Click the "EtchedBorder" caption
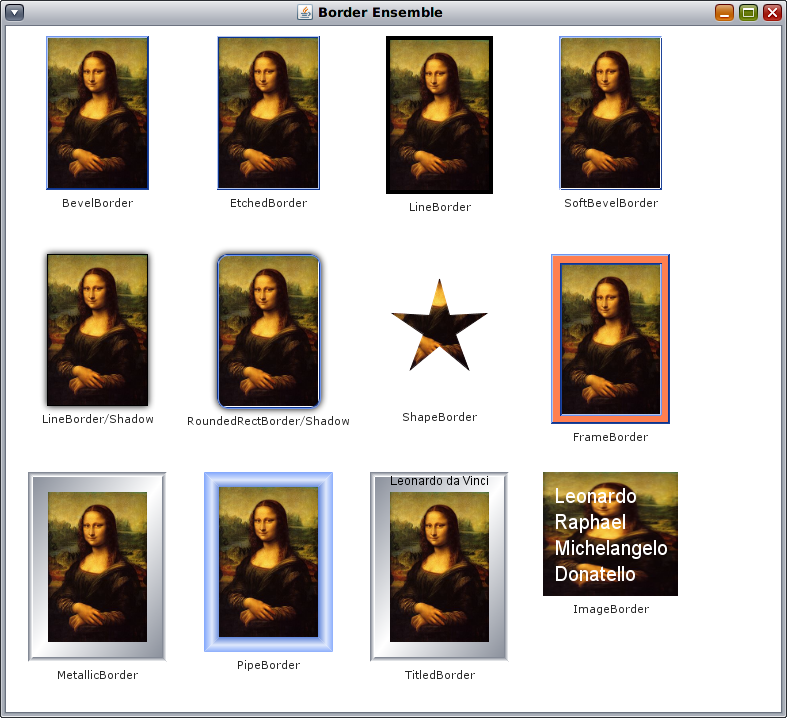 click(x=269, y=203)
